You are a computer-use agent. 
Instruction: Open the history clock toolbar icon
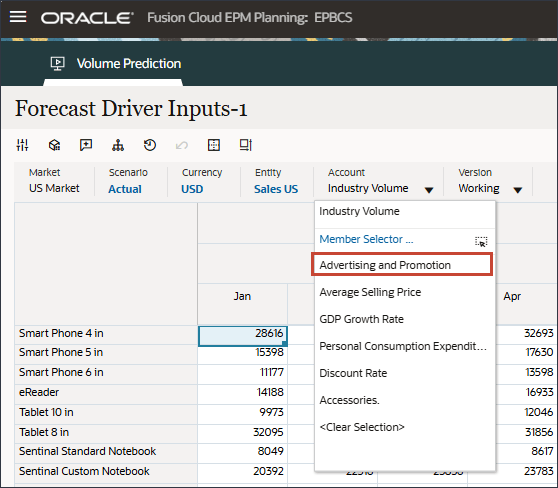tap(150, 145)
